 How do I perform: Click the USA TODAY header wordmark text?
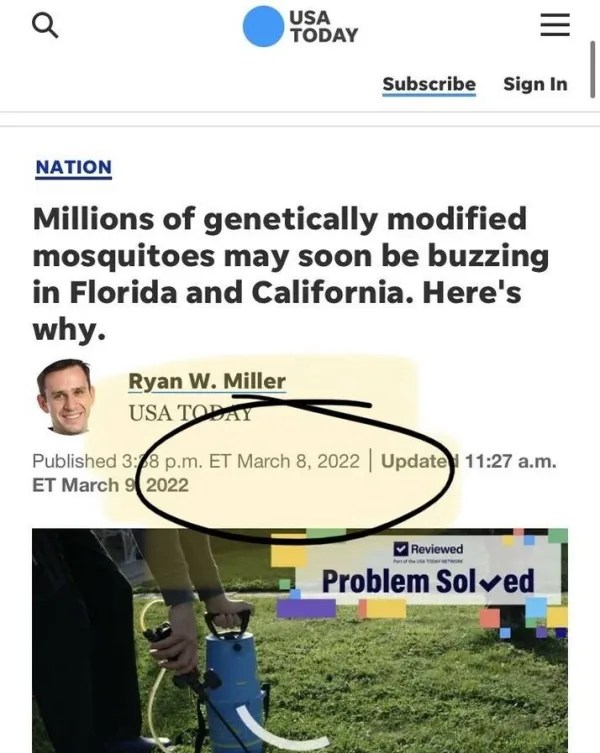pyautogui.click(x=323, y=27)
